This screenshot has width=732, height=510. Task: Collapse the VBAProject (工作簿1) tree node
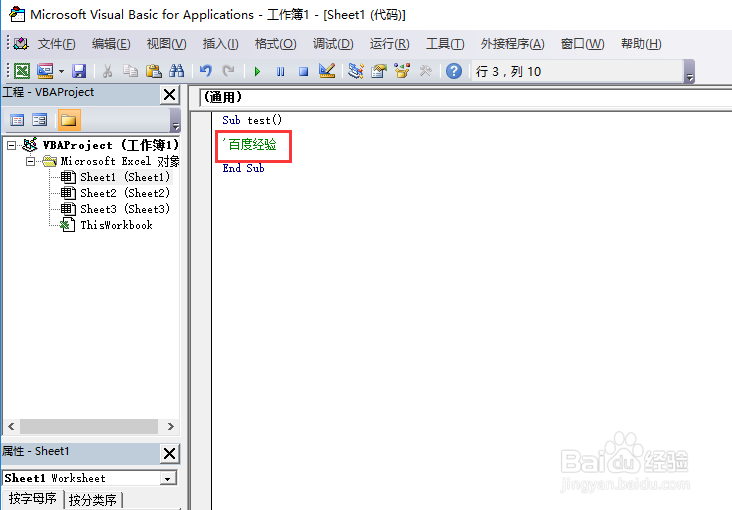click(11, 146)
